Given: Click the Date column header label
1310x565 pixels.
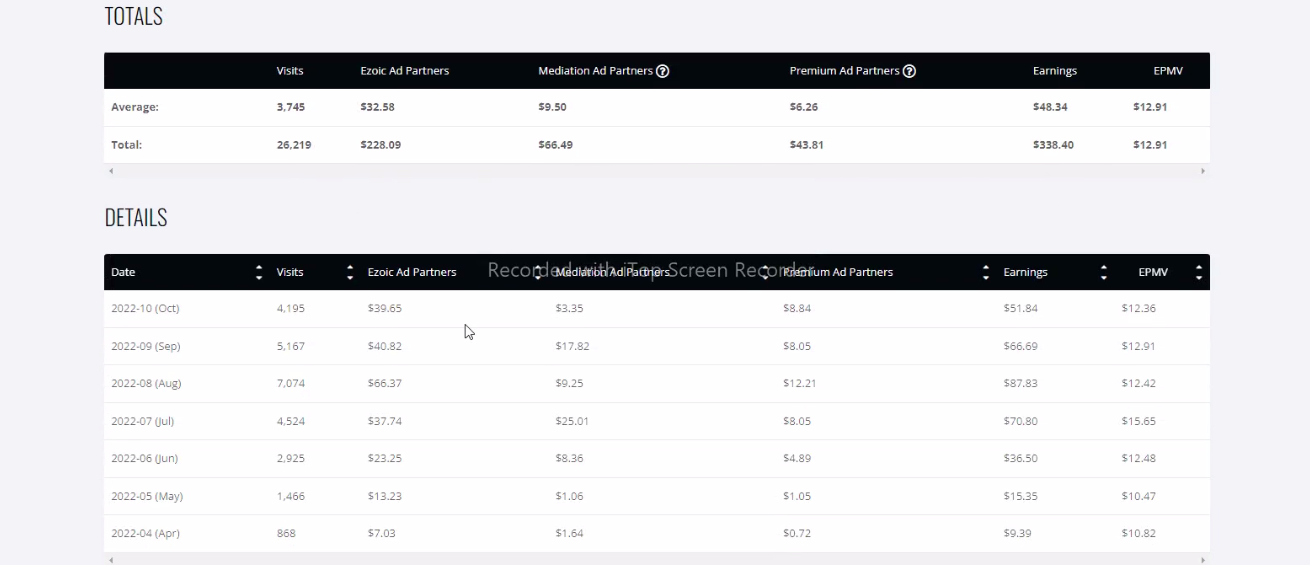Looking at the screenshot, I should (123, 272).
